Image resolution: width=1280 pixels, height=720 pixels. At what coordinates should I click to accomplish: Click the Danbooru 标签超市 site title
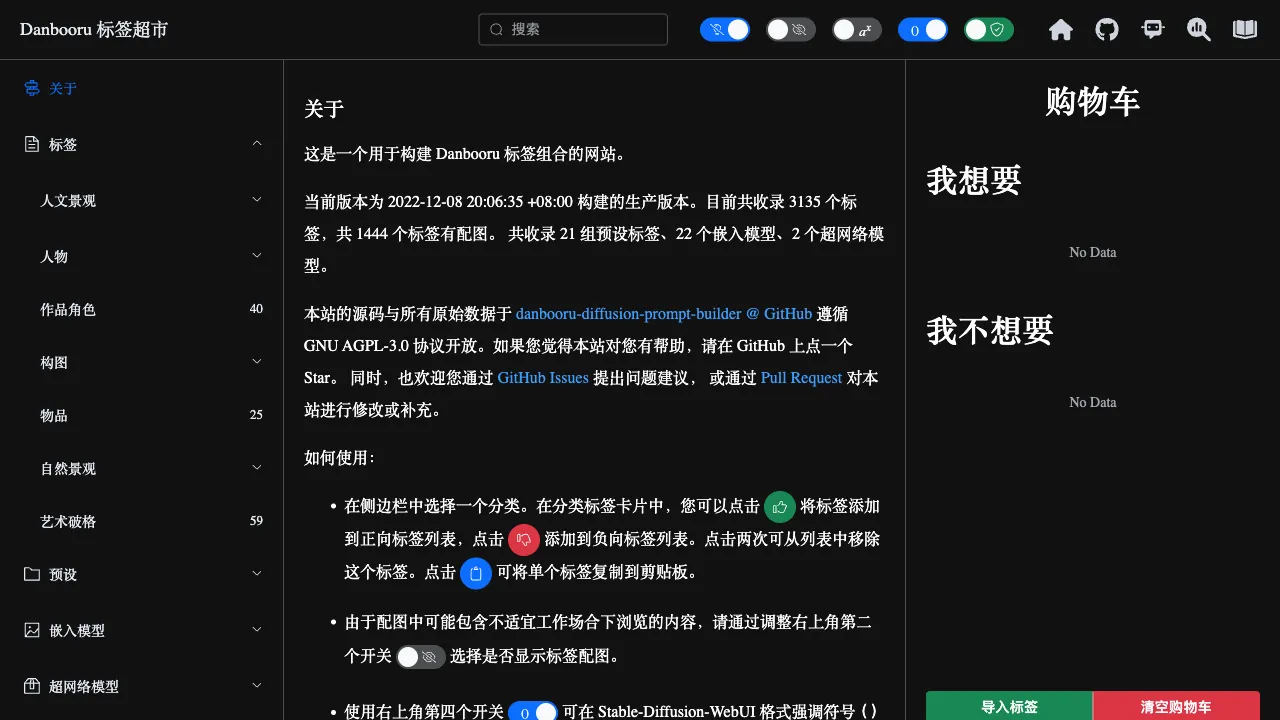click(x=94, y=30)
